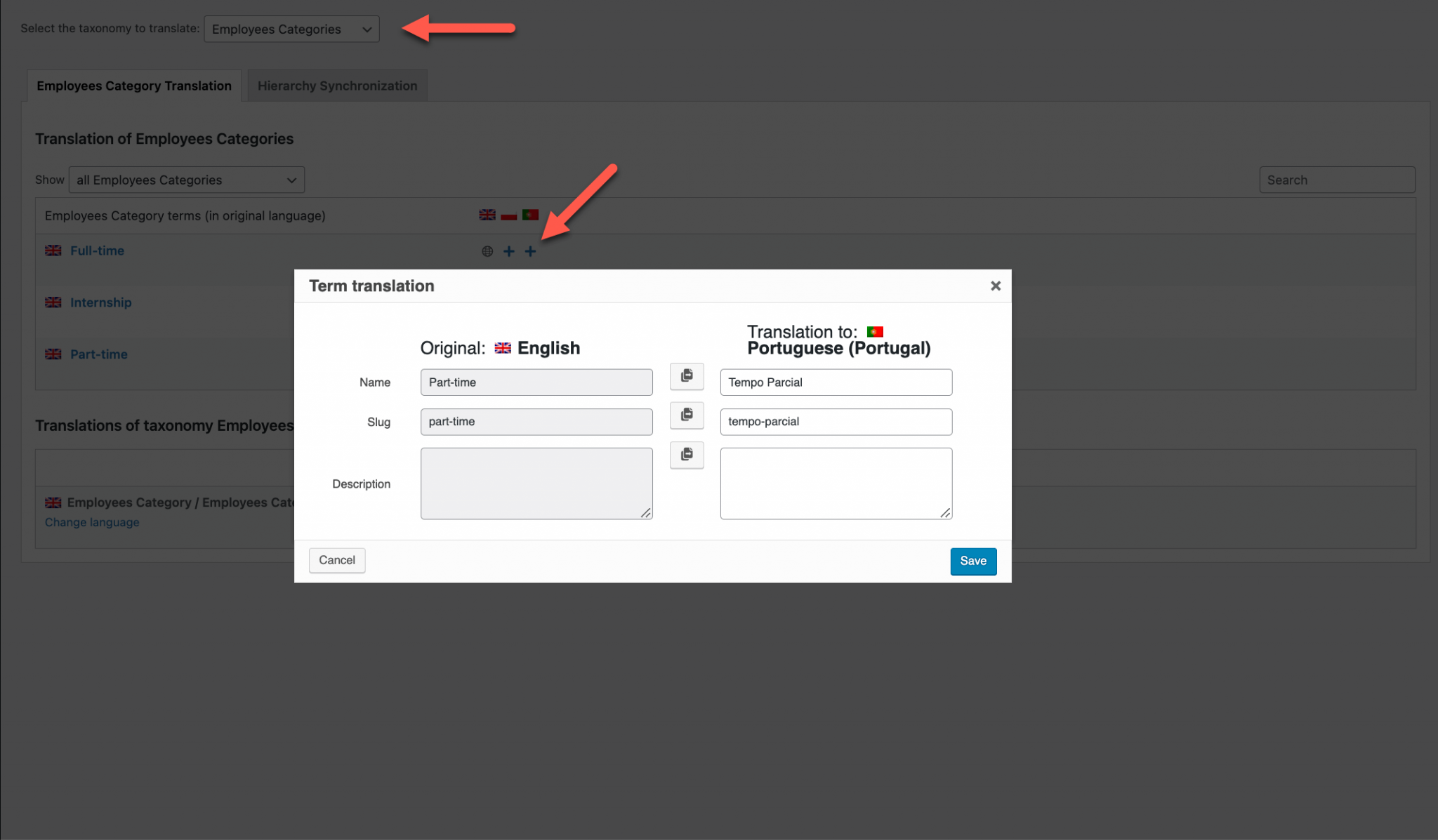This screenshot has width=1438, height=840.
Task: Click the original Slug field part-time
Action: [x=536, y=422]
